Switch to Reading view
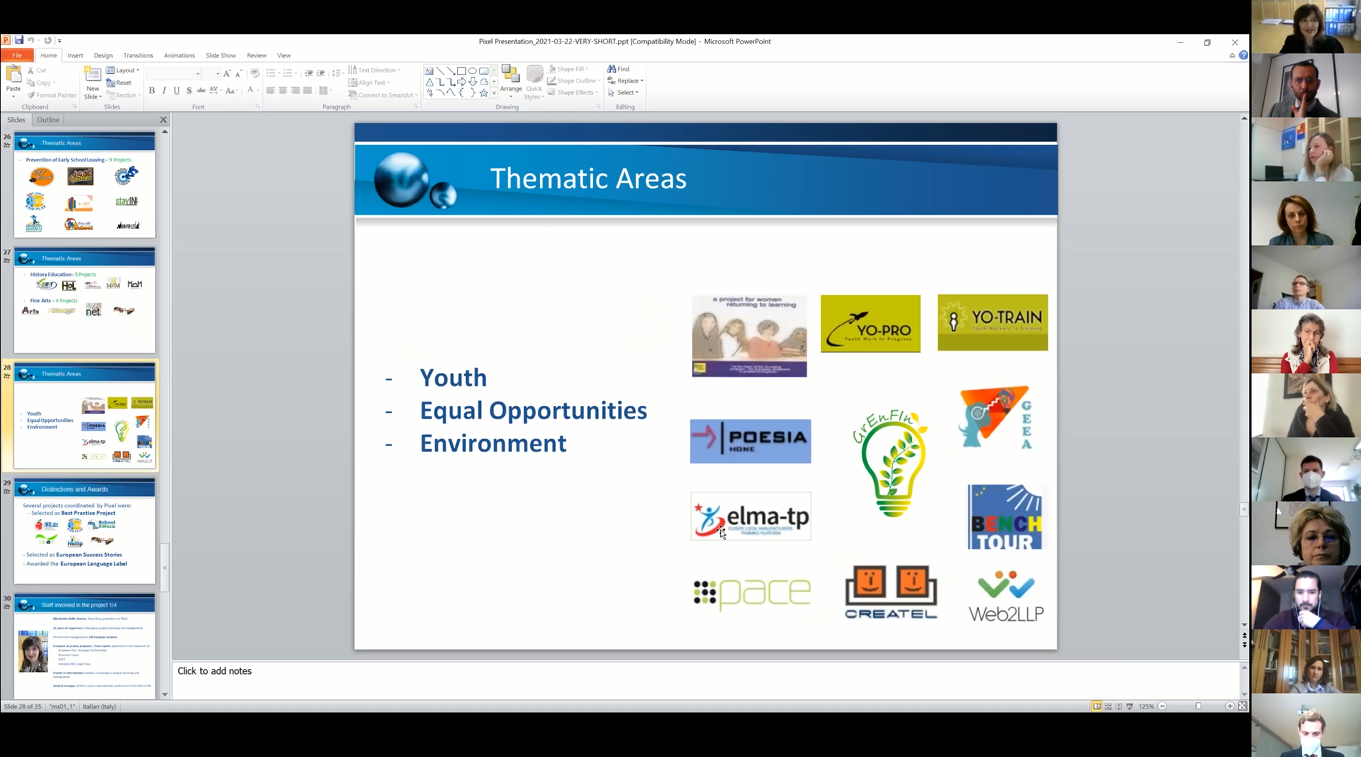The image size is (1363, 757). pos(1119,707)
